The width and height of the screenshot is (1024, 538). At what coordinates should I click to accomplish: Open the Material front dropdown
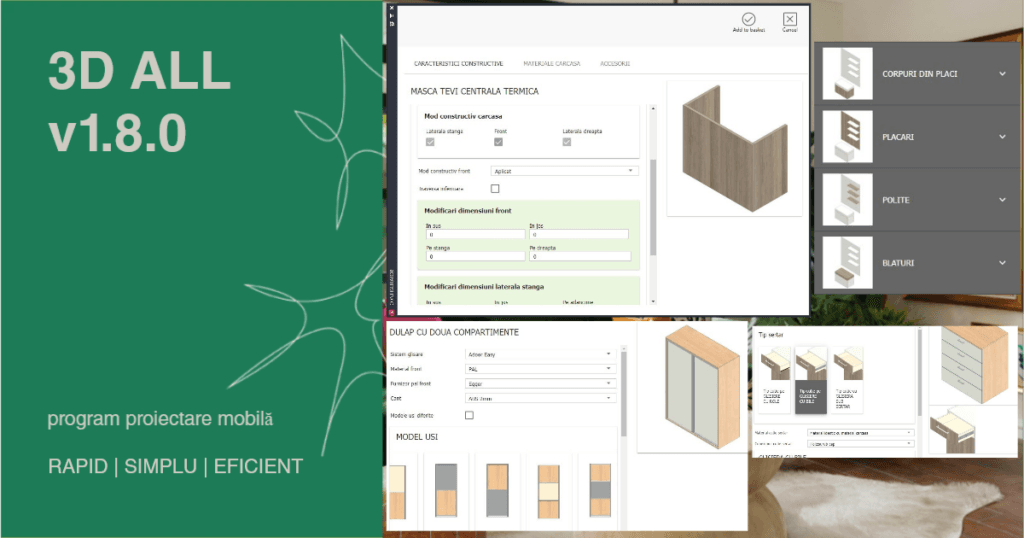(540, 369)
